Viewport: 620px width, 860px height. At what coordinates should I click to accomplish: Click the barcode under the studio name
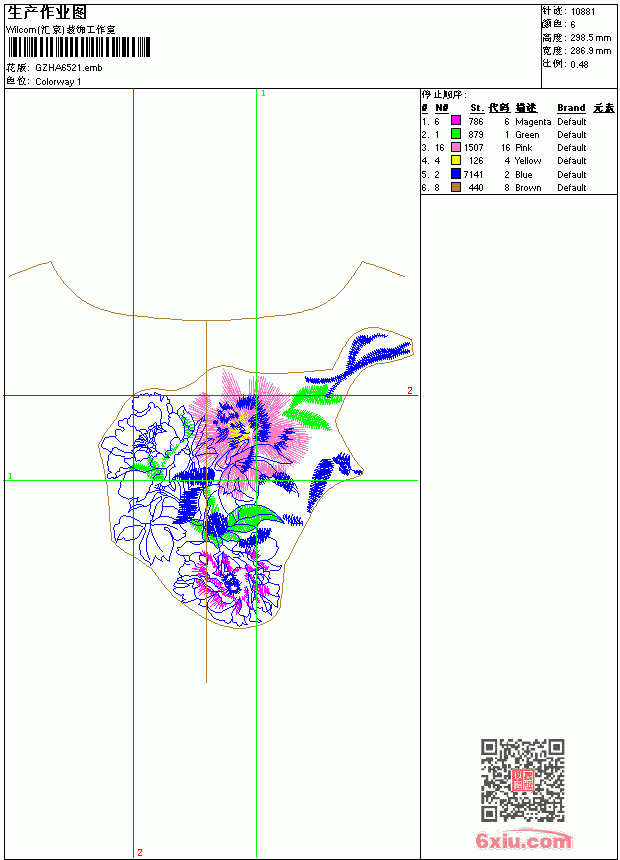click(78, 47)
